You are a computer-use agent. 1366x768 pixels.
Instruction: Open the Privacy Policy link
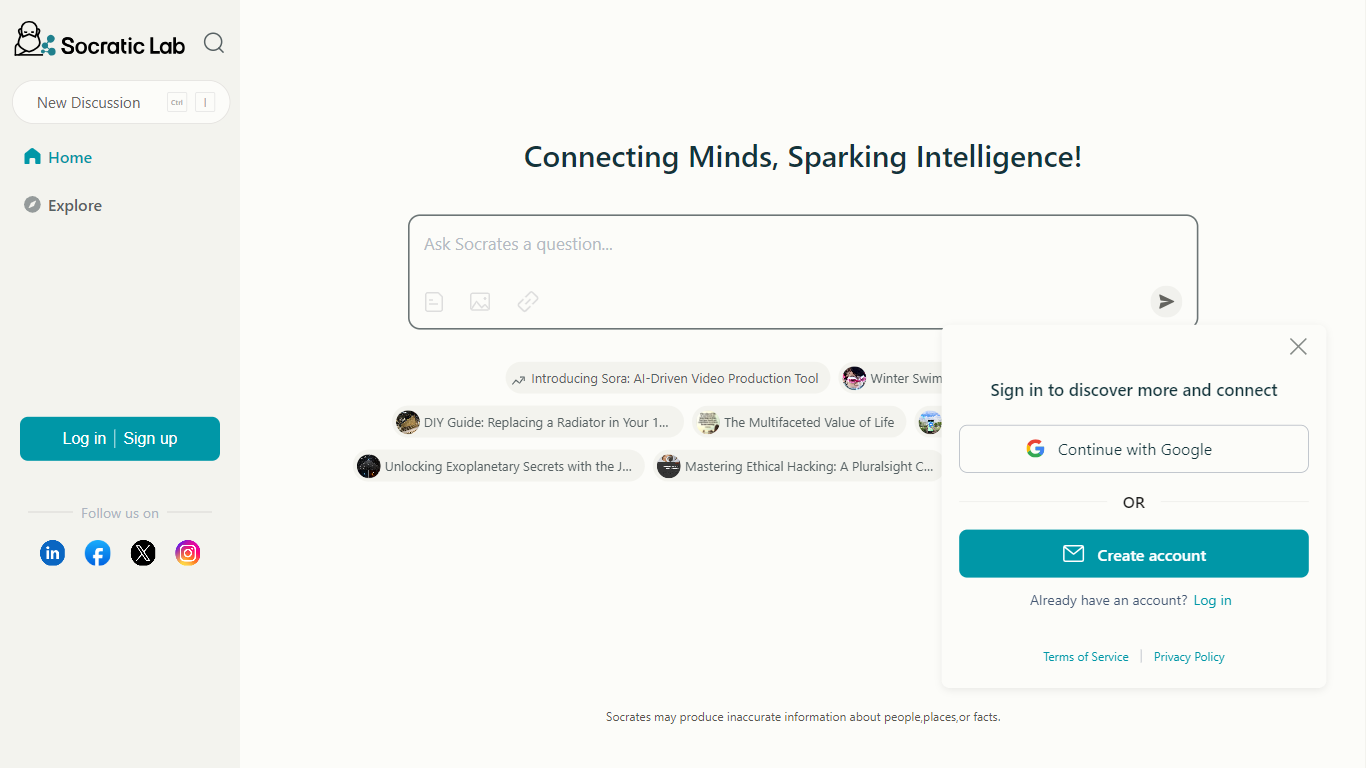(1189, 657)
